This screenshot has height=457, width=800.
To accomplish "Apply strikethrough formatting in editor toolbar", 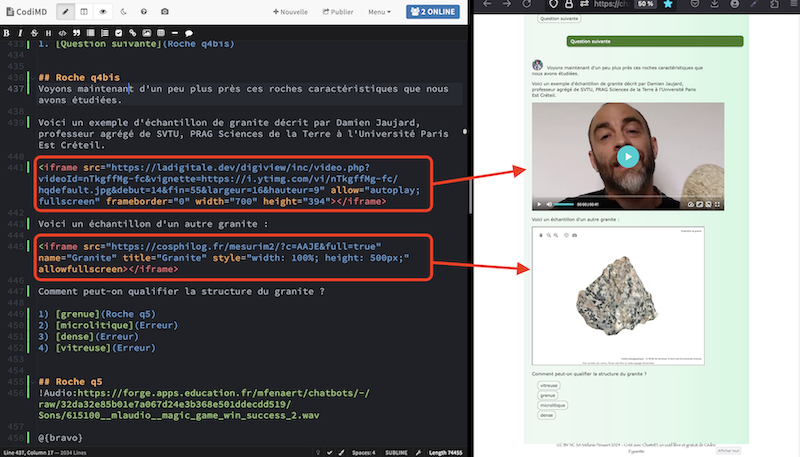I will tap(34, 33).
